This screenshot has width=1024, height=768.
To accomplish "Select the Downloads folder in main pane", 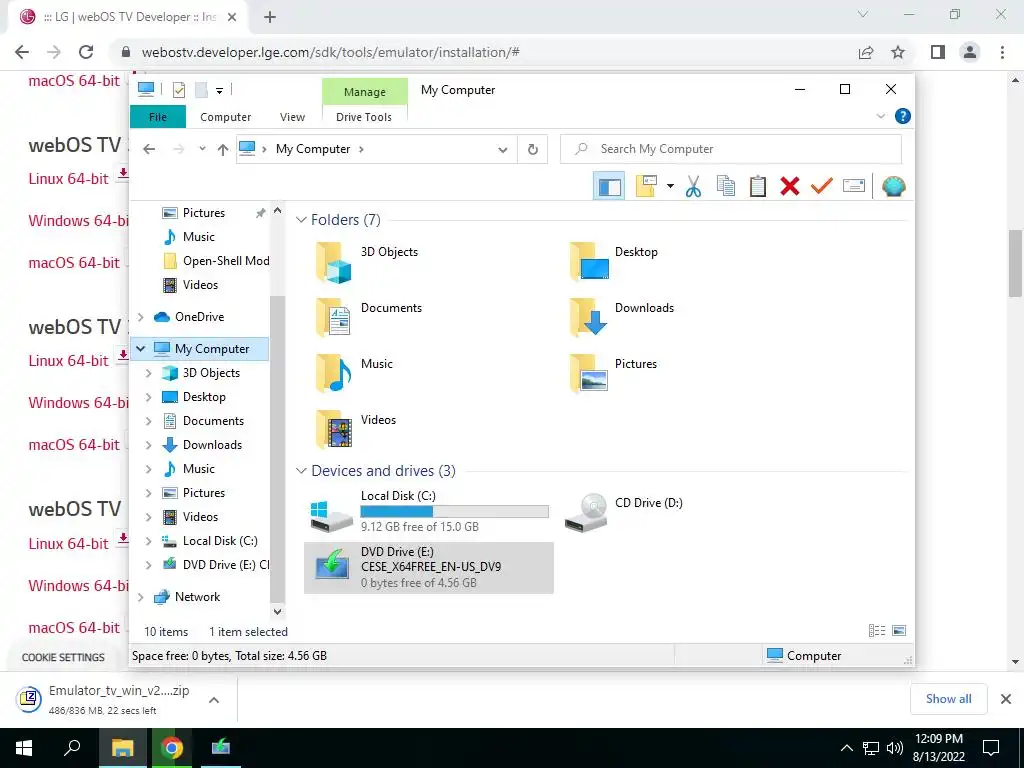I will 622,317.
